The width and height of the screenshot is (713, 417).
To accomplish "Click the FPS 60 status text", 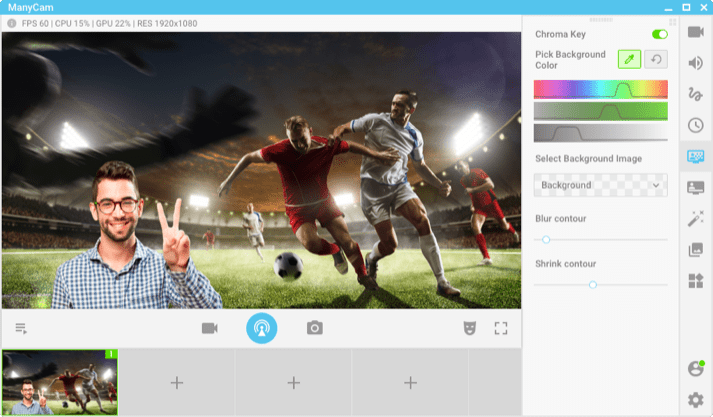I will [x=35, y=24].
